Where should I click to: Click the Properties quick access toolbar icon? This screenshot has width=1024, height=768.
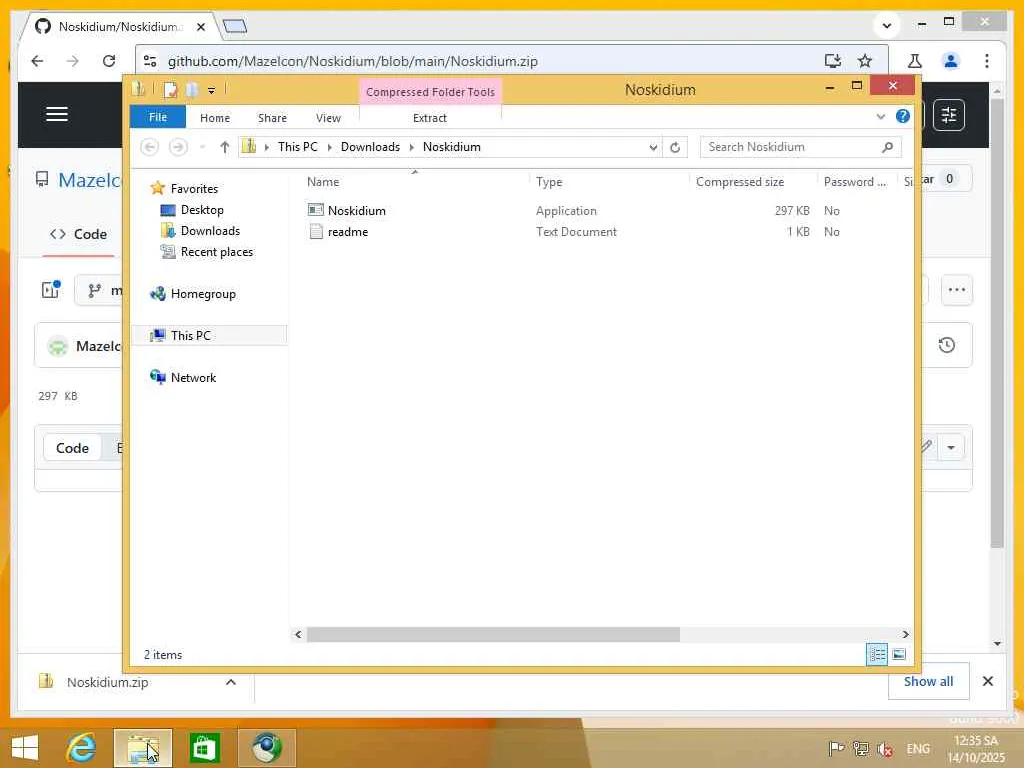pos(170,89)
